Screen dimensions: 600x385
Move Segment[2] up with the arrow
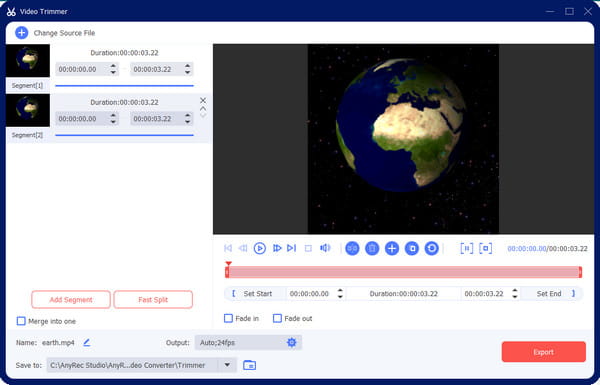tap(203, 108)
